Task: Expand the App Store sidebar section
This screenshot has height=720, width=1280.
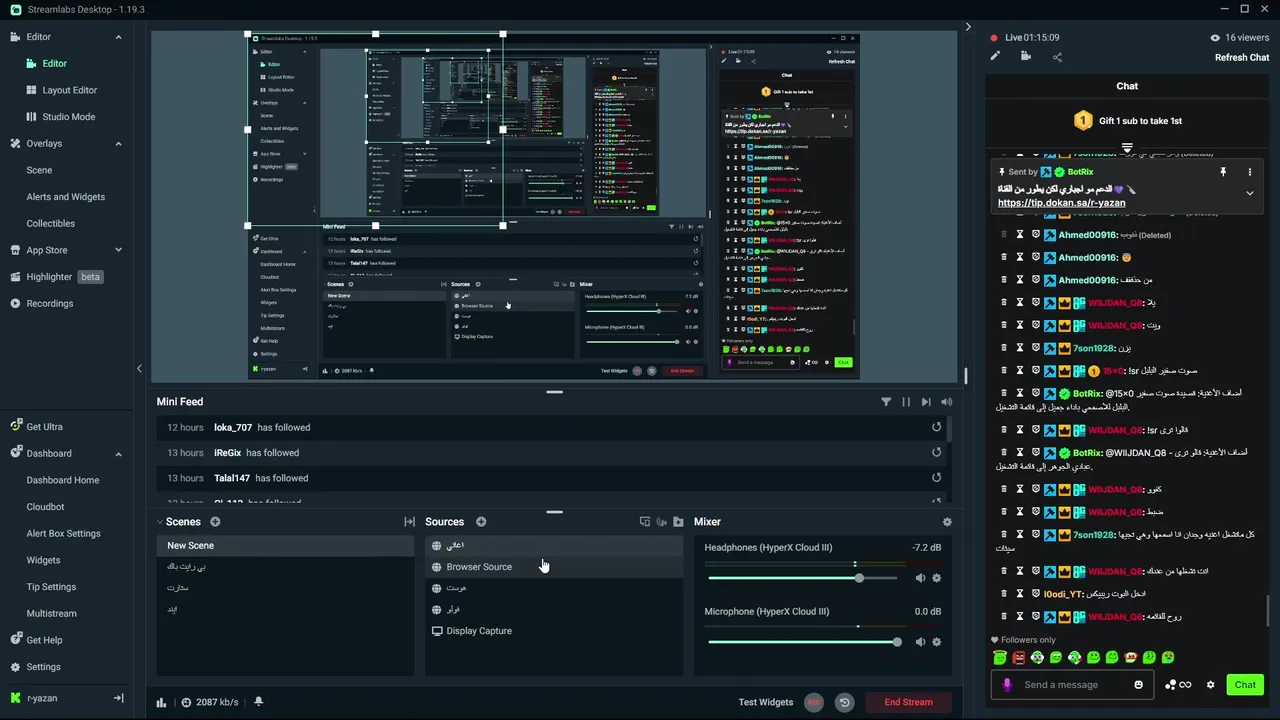Action: click(118, 250)
